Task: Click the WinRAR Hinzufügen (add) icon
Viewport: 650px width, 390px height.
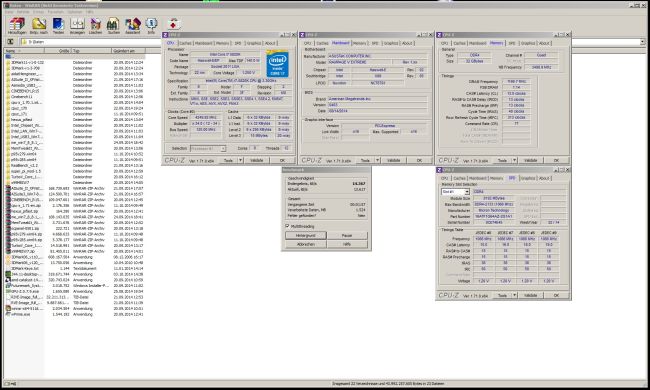Action: coord(17,25)
